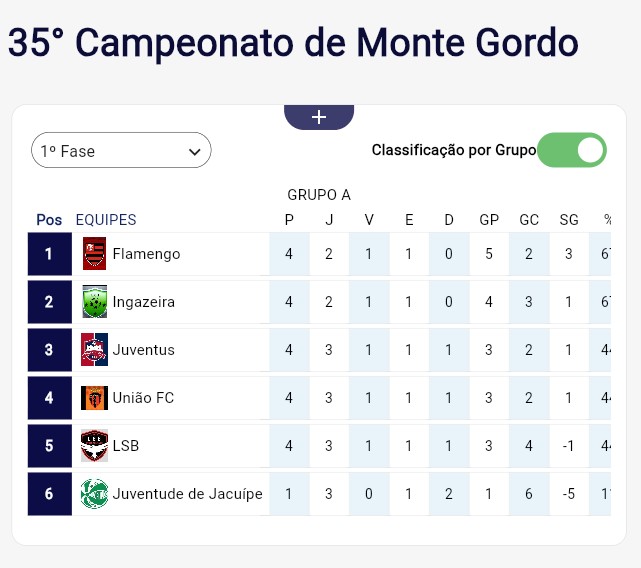This screenshot has width=641, height=568.
Task: Click the Flamengo team crest icon
Action: tap(94, 254)
